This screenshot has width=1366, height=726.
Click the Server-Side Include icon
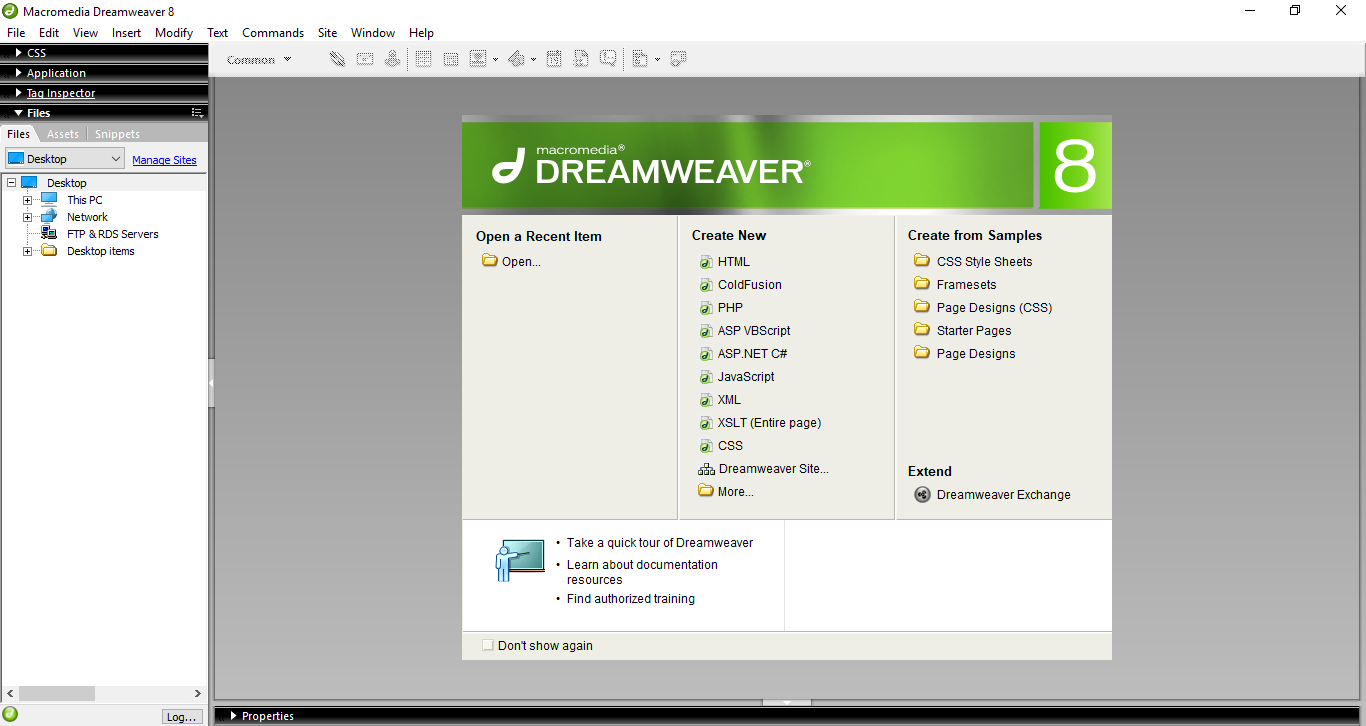pos(581,59)
